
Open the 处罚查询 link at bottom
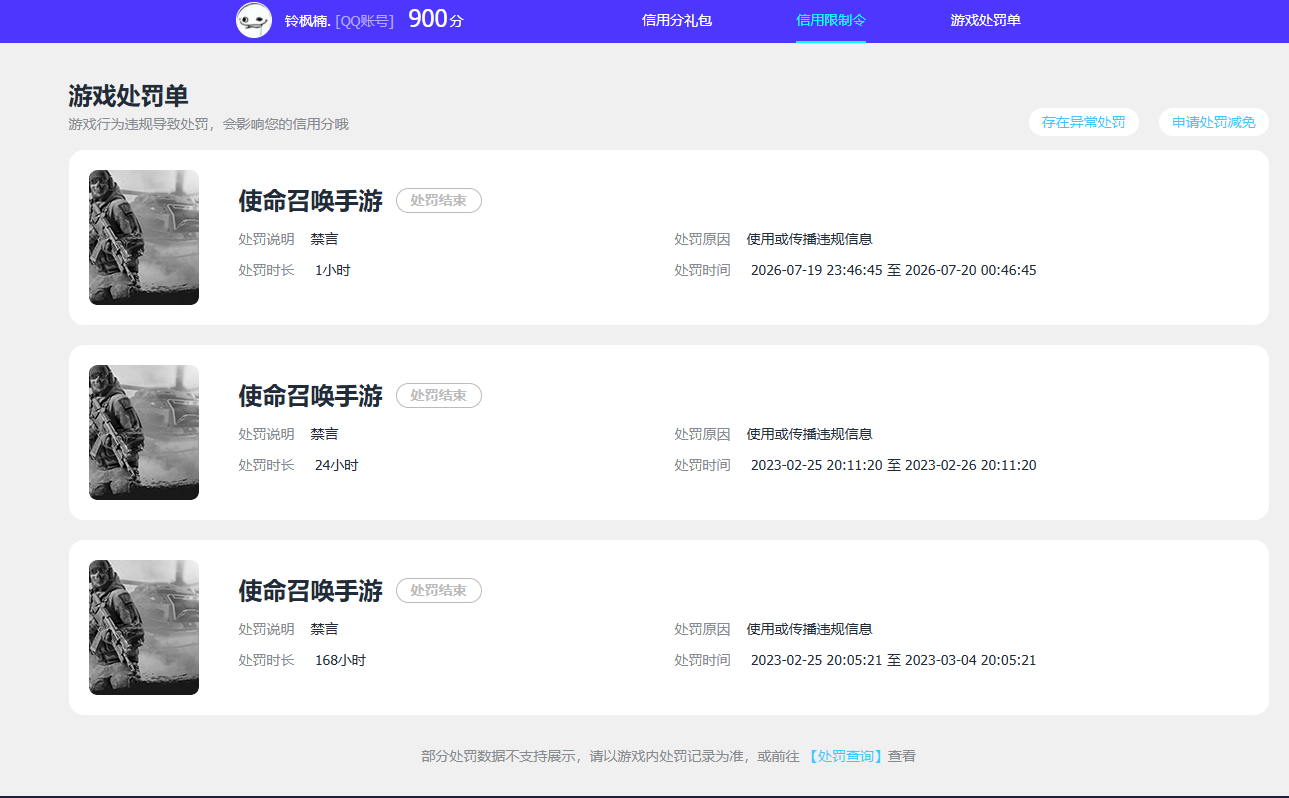tap(845, 756)
